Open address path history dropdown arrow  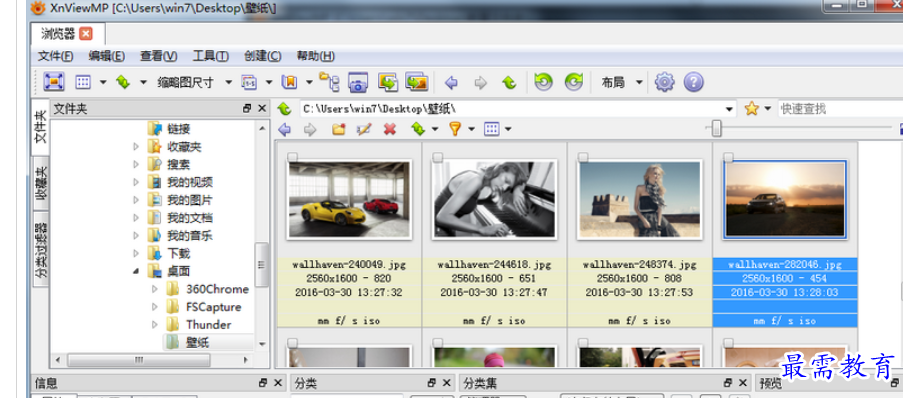tap(730, 109)
